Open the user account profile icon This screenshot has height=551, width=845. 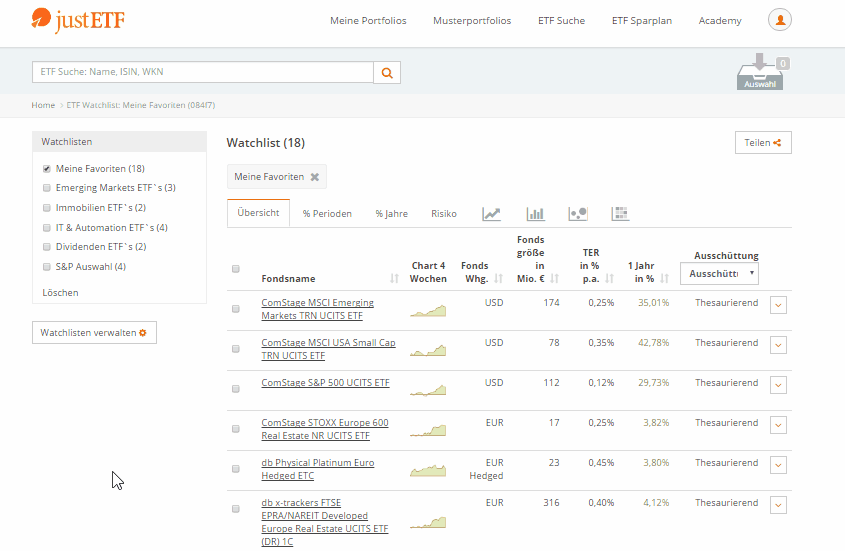click(x=779, y=20)
